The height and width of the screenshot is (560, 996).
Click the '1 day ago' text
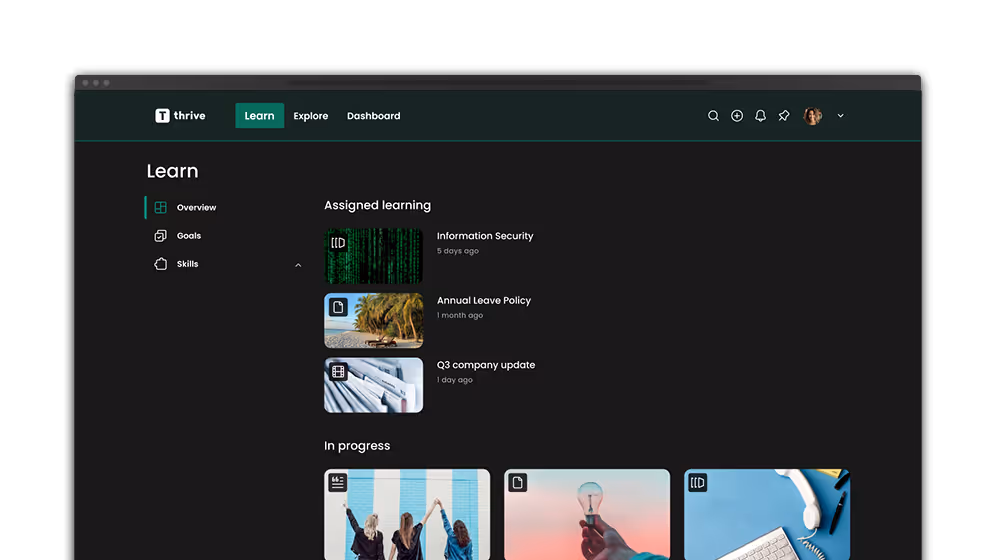pos(454,380)
